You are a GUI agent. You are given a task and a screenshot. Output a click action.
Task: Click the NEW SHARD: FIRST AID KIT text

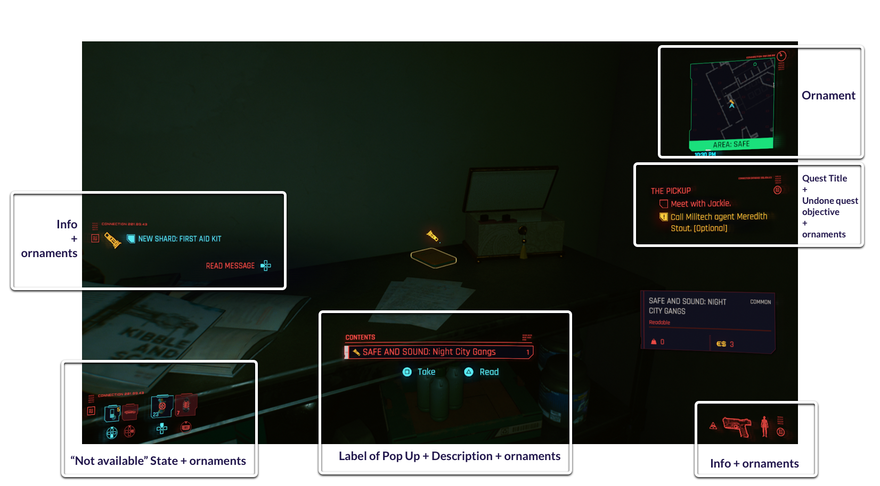coord(180,239)
